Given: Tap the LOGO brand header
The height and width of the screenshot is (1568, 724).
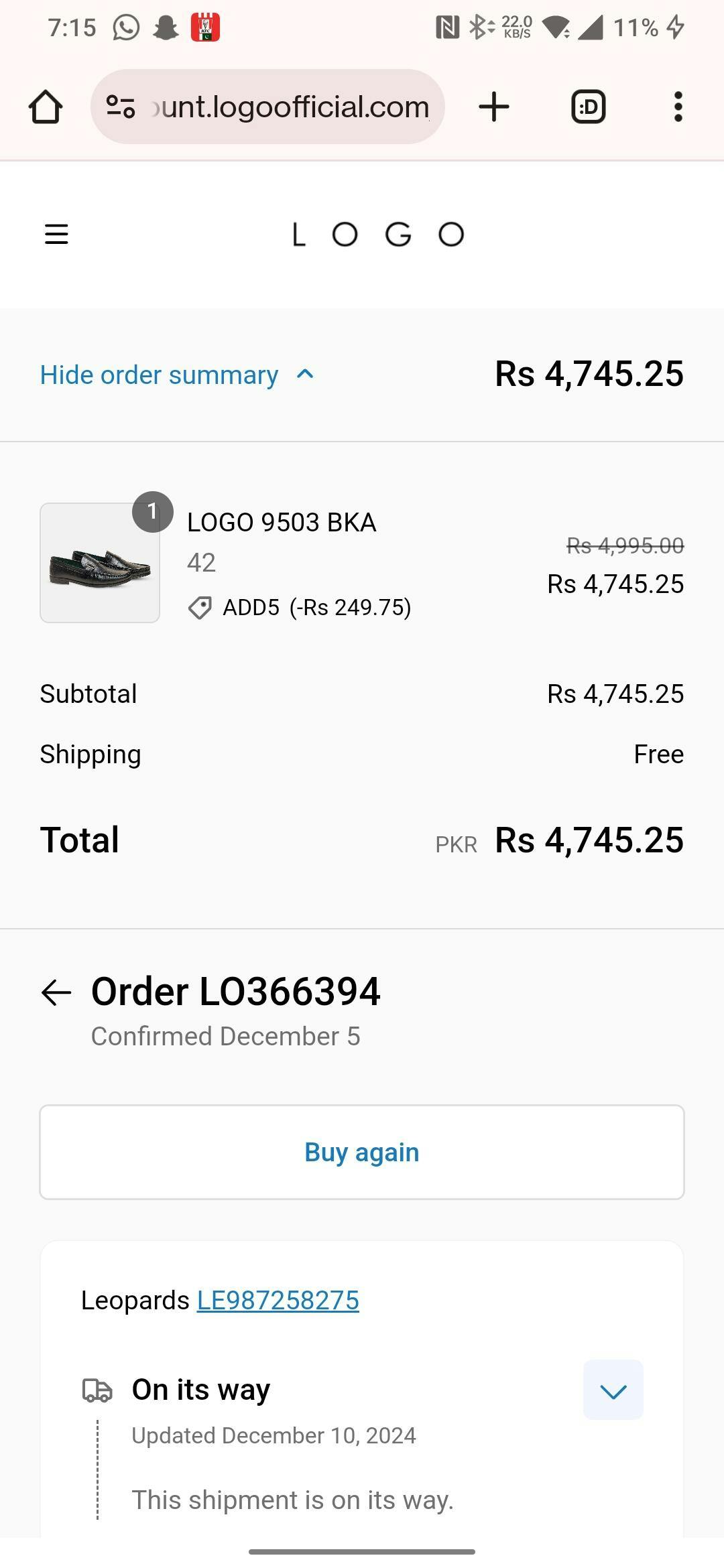Looking at the screenshot, I should click(378, 235).
